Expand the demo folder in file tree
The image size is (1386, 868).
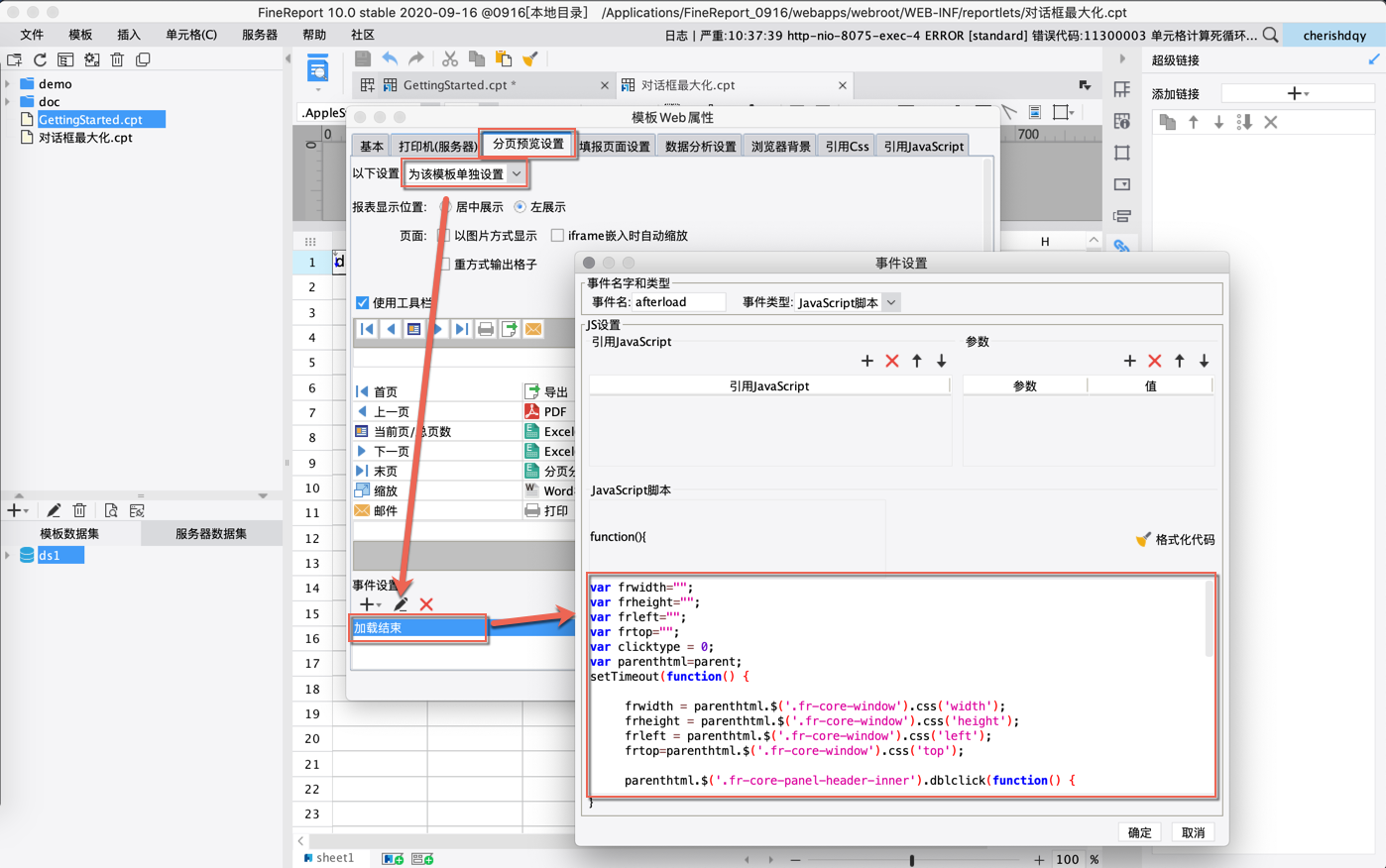pos(9,84)
